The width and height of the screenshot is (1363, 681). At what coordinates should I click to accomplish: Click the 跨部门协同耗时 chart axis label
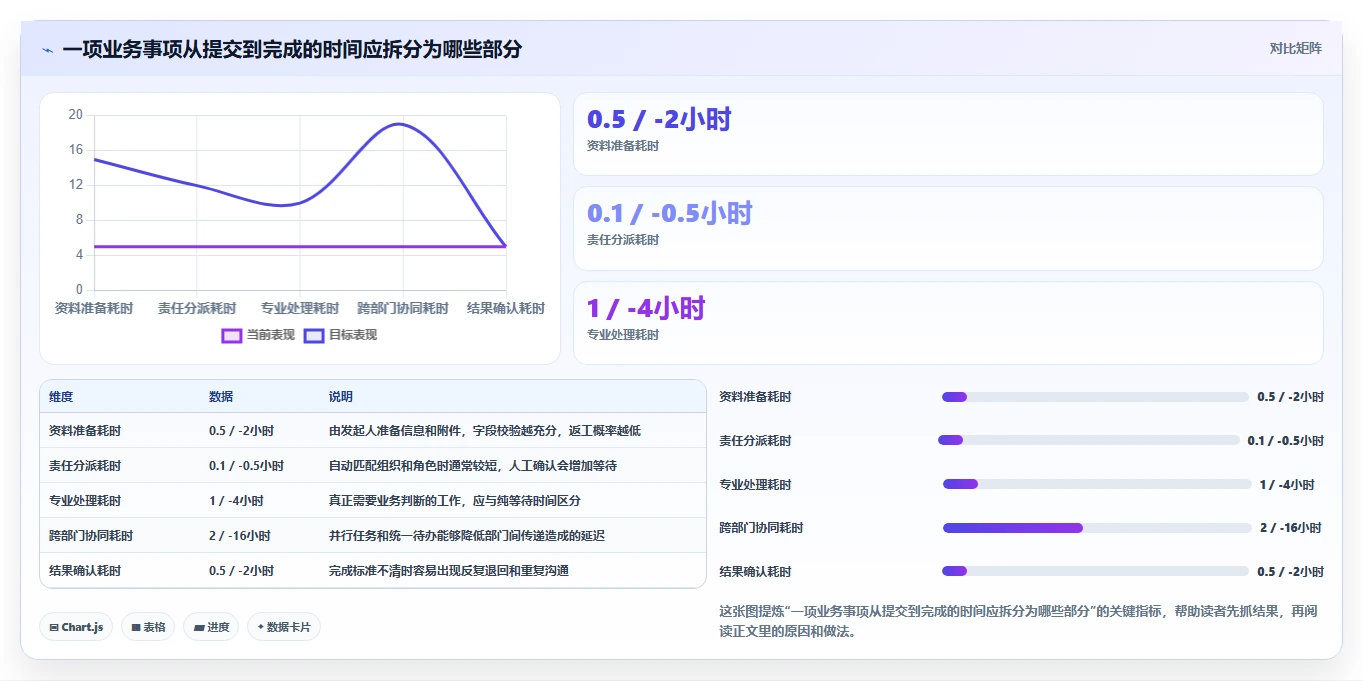[403, 308]
